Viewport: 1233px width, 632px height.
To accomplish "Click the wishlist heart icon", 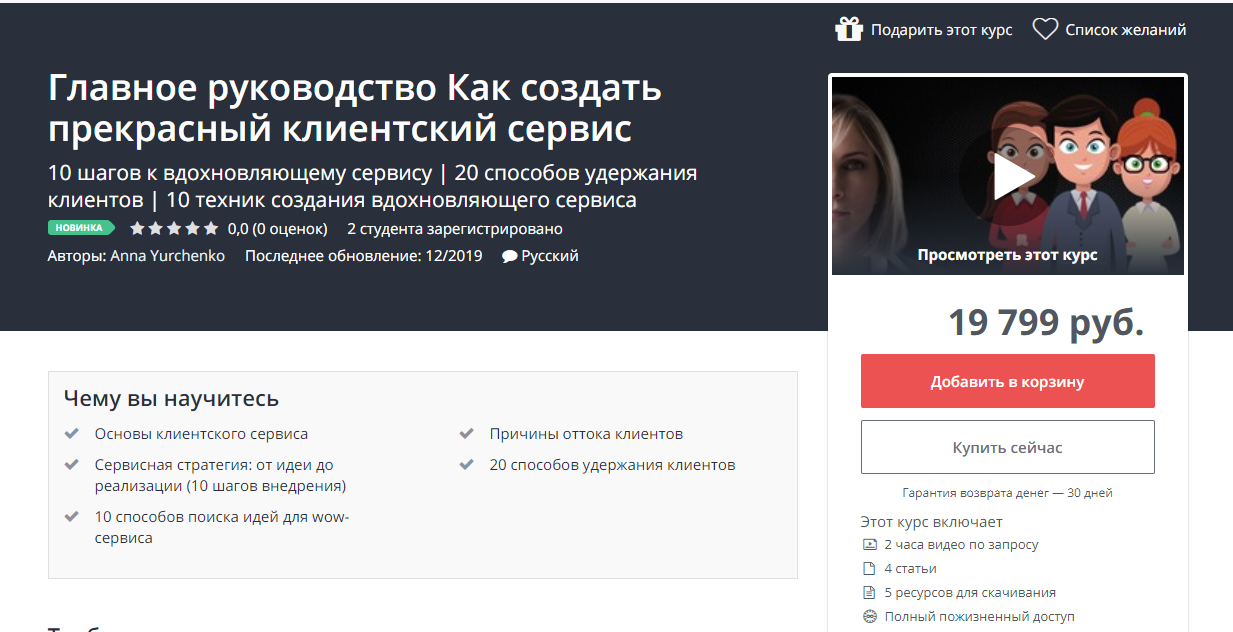I will tap(1045, 30).
